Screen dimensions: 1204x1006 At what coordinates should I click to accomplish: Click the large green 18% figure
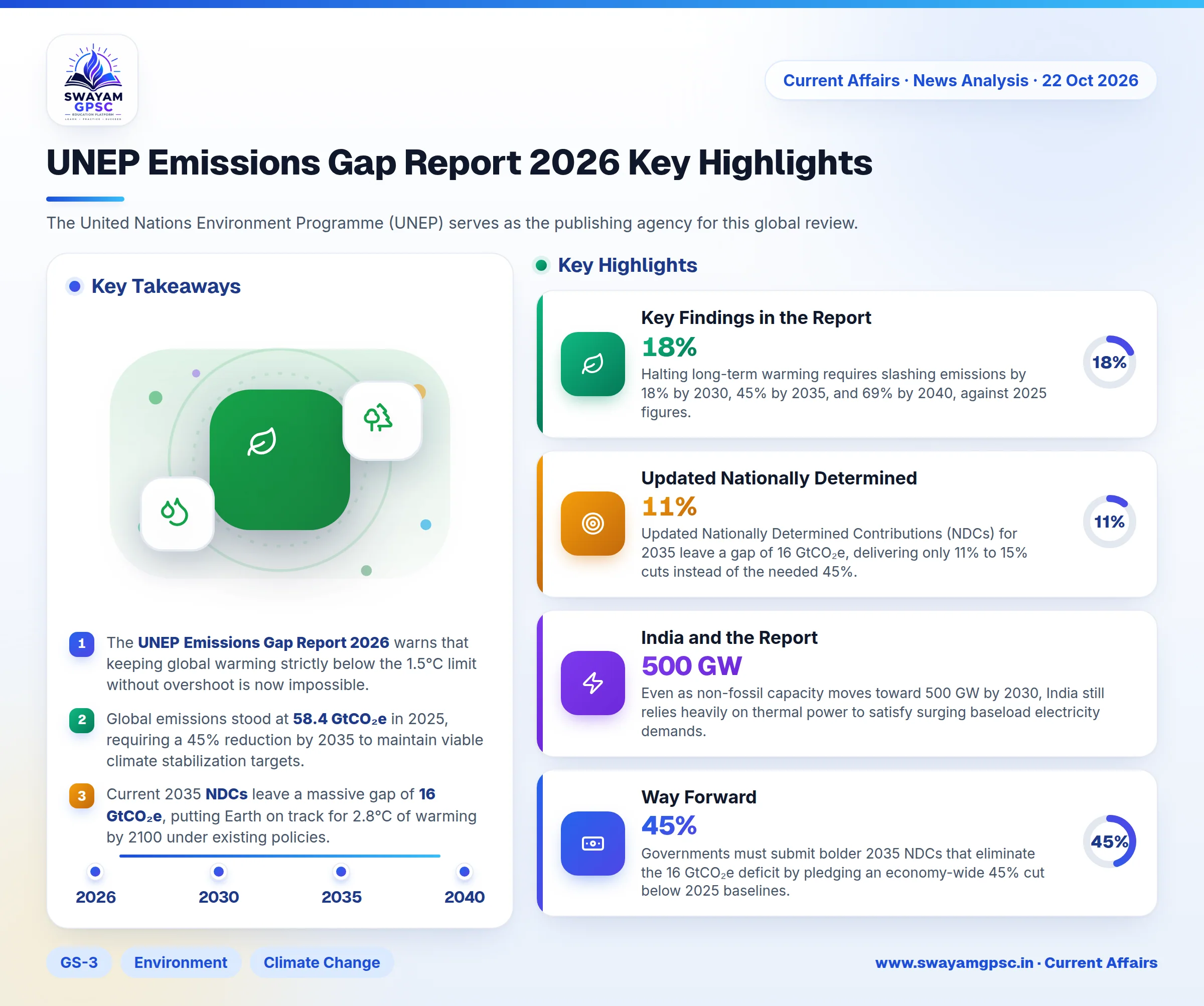[x=669, y=347]
